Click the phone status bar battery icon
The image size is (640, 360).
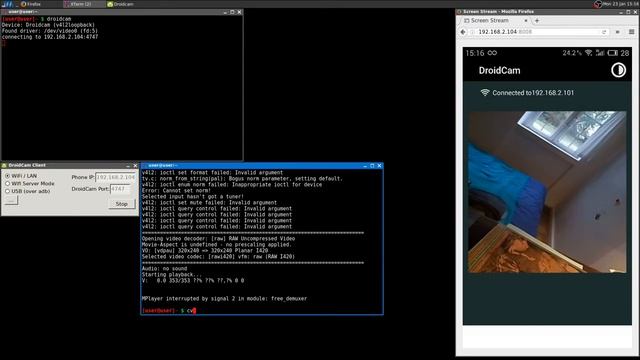[x=612, y=53]
